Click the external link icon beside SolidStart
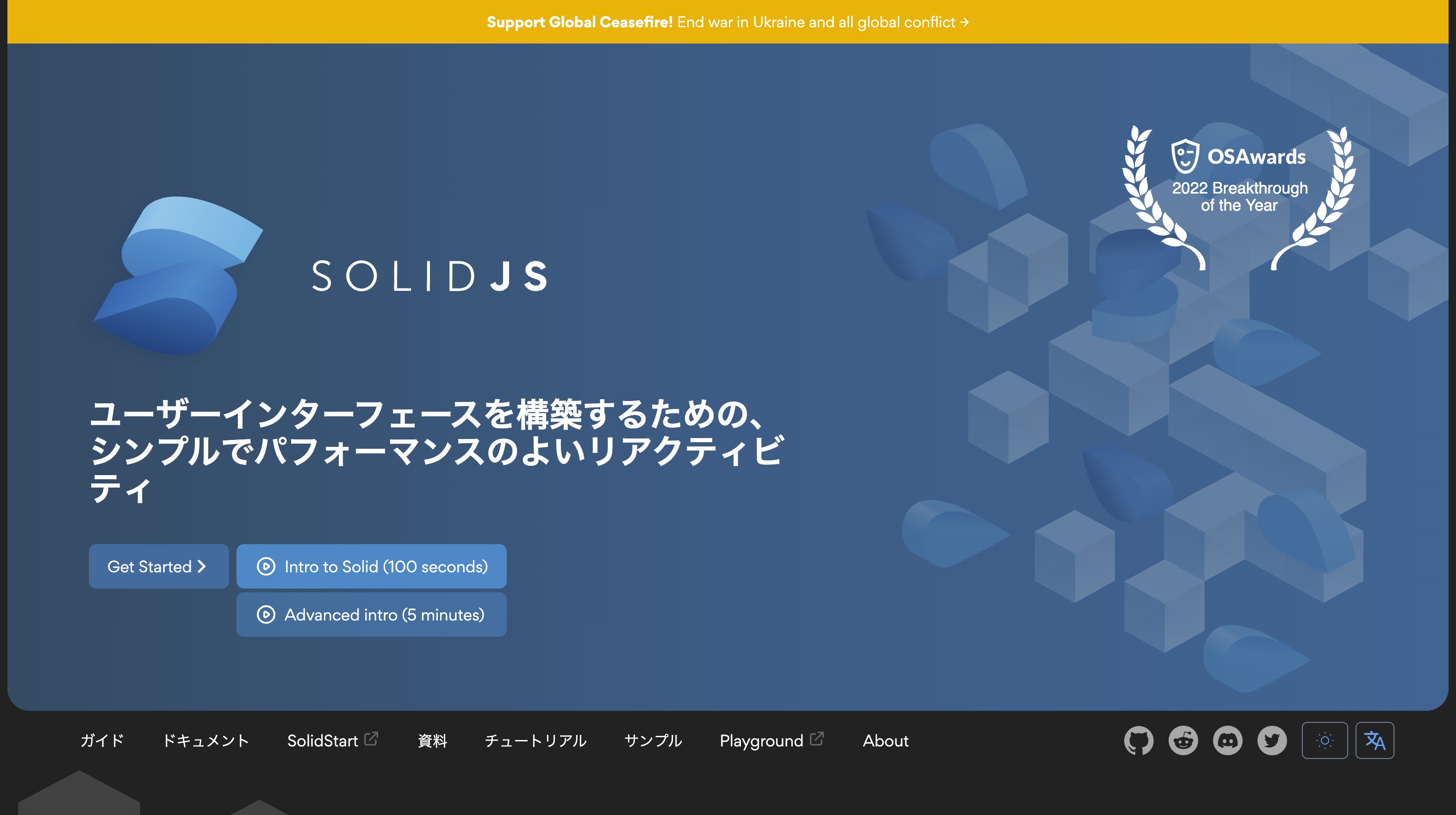This screenshot has width=1456, height=815. coord(371,739)
